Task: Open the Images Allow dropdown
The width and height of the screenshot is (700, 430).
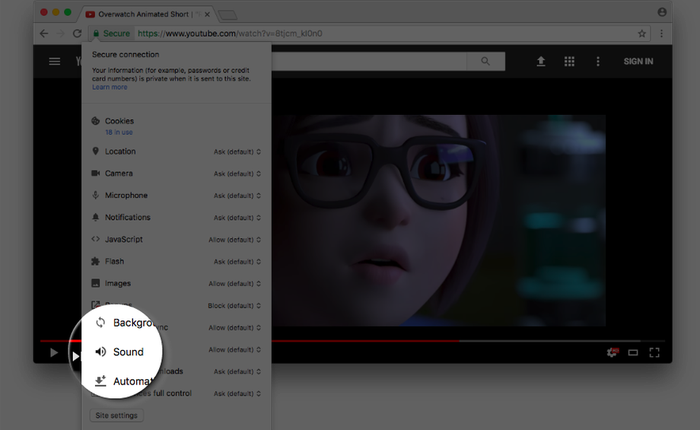Action: pos(234,284)
